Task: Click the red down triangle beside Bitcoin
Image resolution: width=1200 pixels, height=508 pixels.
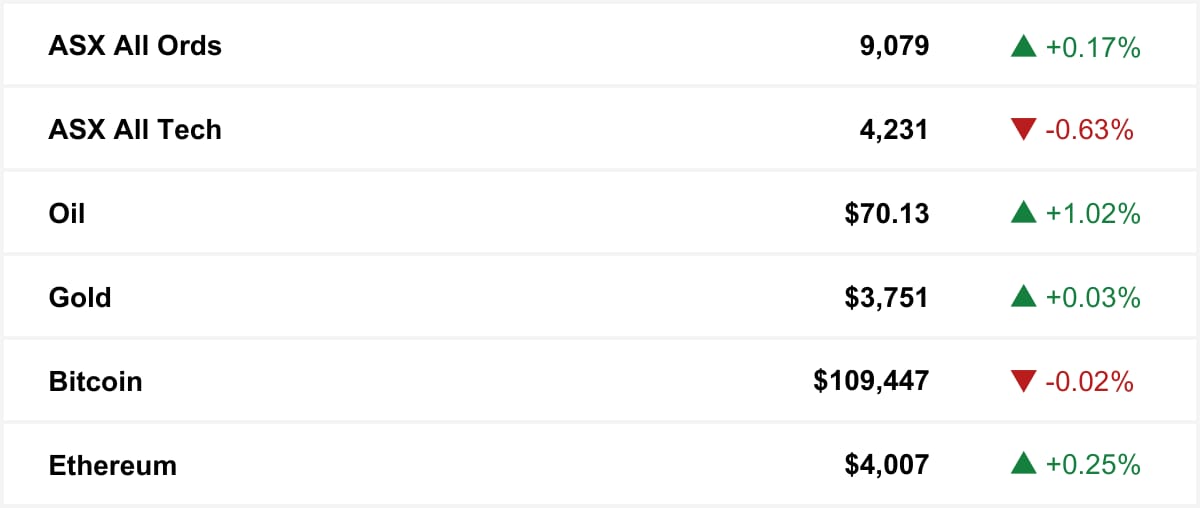Action: [1023, 382]
